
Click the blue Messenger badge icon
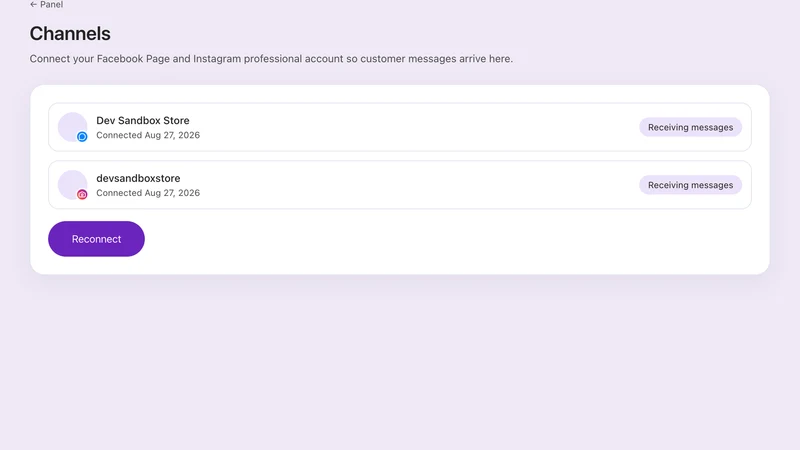tap(82, 137)
